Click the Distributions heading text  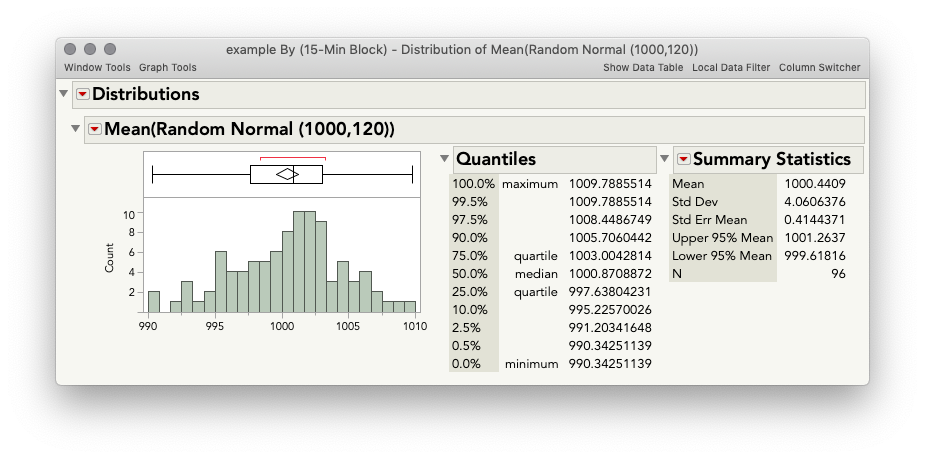pos(146,94)
